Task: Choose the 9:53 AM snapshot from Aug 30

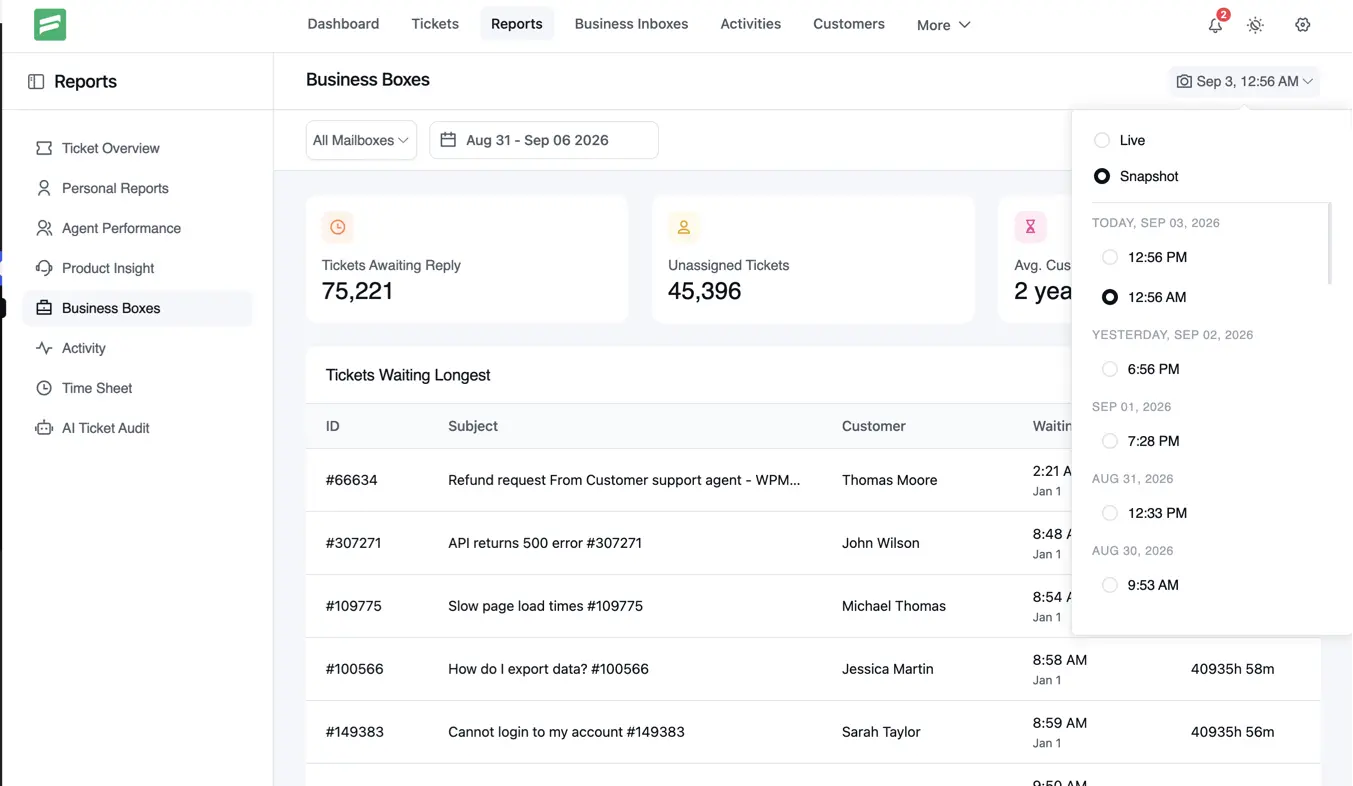Action: pyautogui.click(x=1110, y=585)
